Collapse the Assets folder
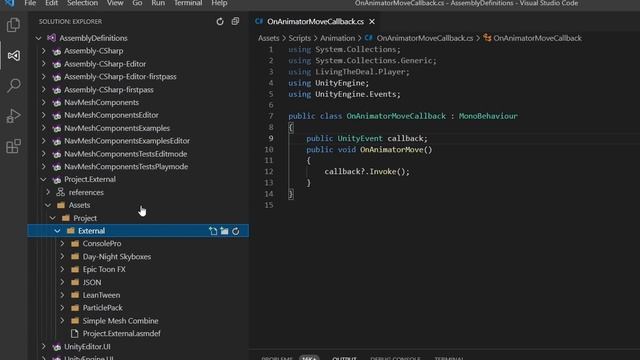This screenshot has width=640, height=360. click(48, 205)
